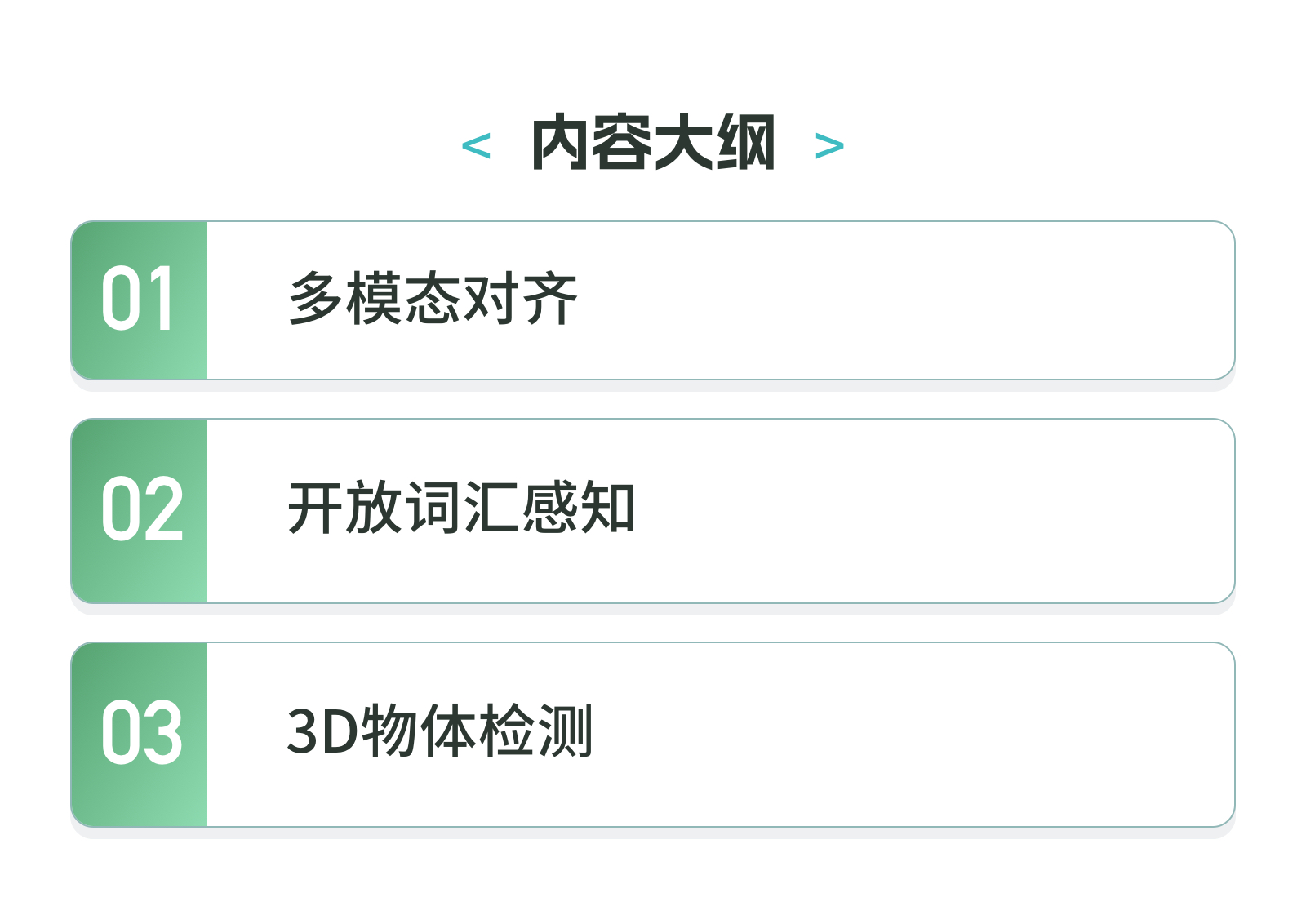Click the 3D text in the third item
1306x924 pixels.
pos(322,732)
